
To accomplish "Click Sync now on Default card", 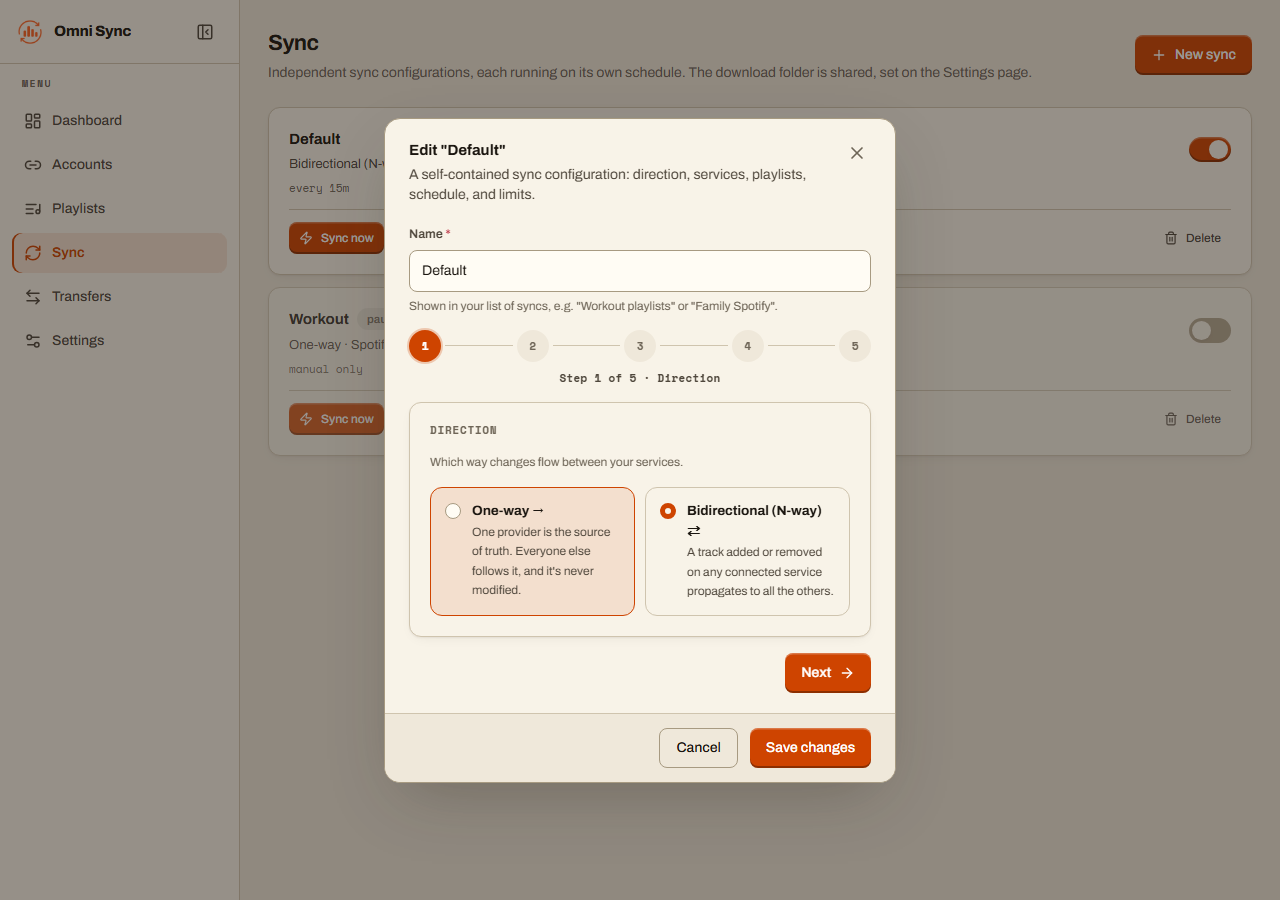I will pyautogui.click(x=337, y=238).
